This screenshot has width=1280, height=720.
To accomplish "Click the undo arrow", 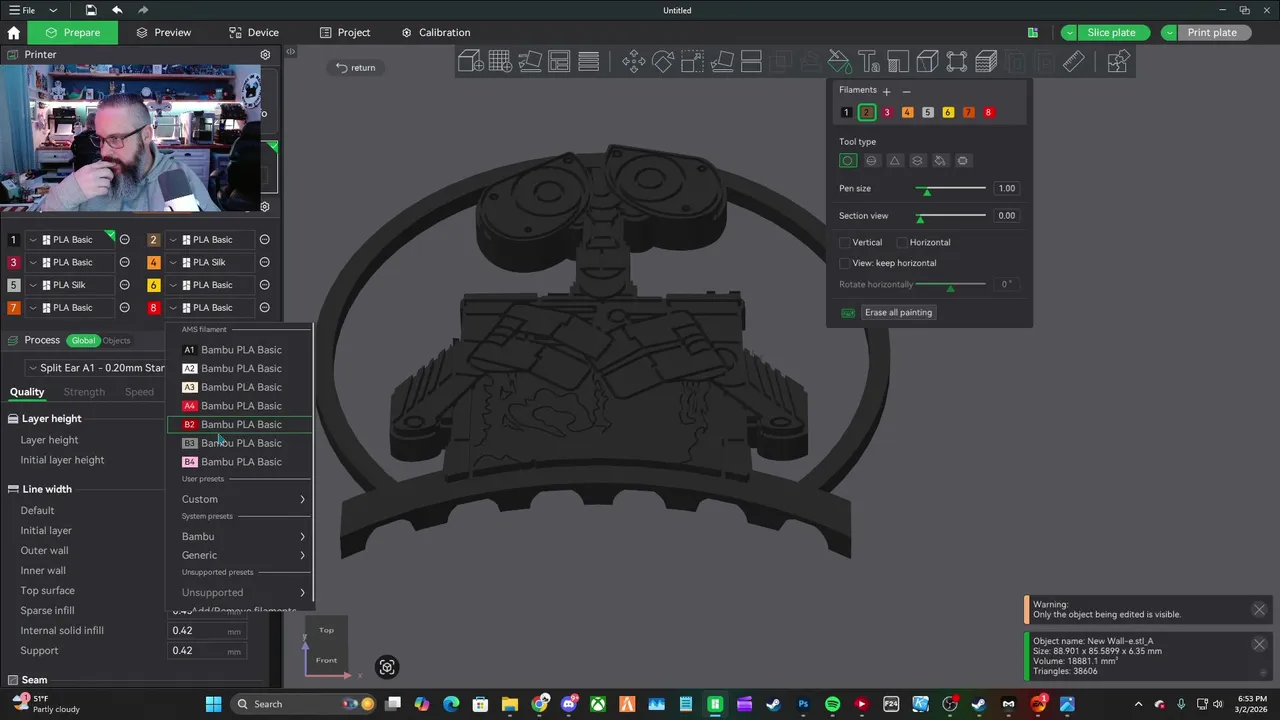I will [x=117, y=10].
